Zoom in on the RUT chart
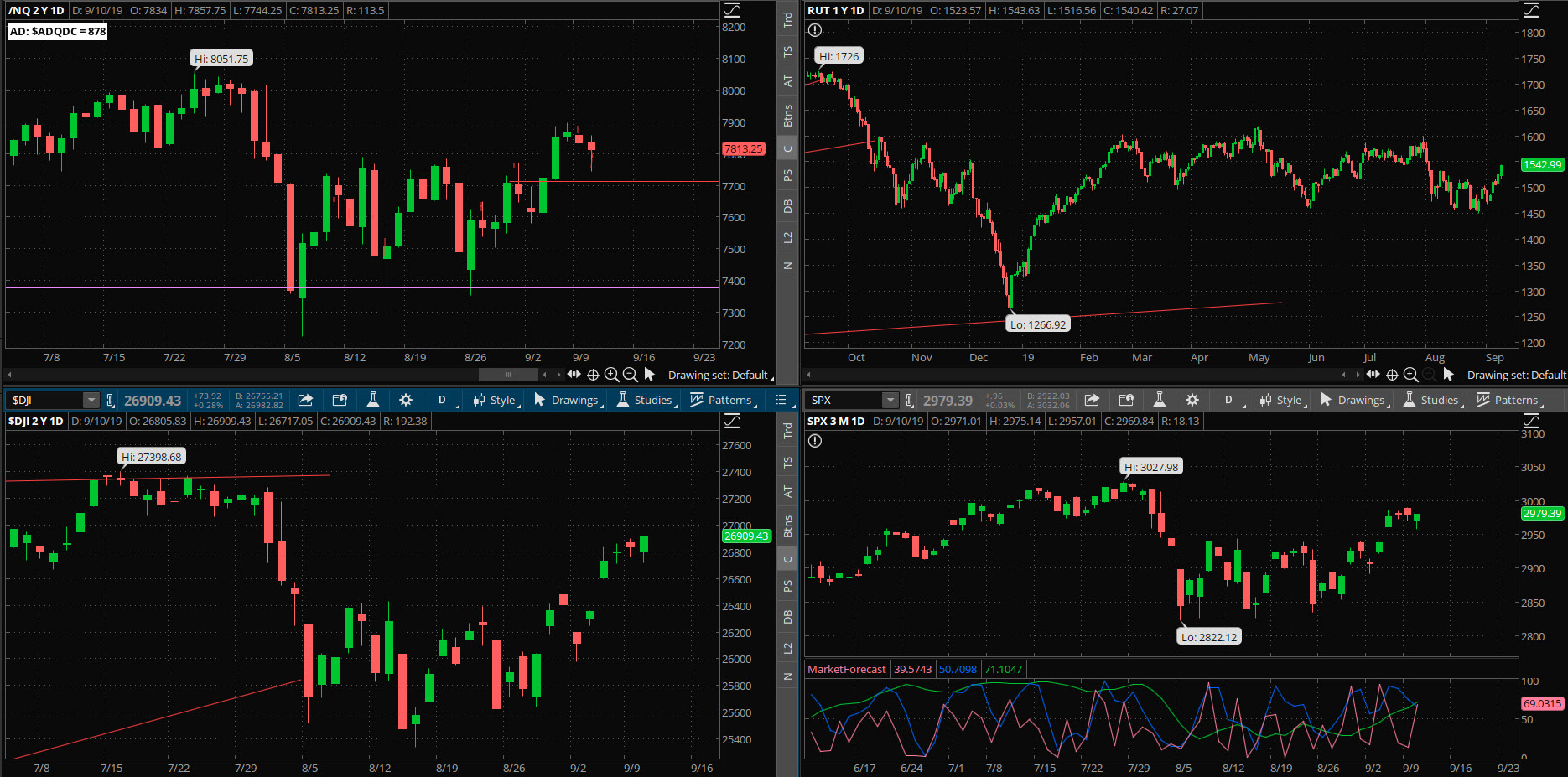 point(1410,375)
